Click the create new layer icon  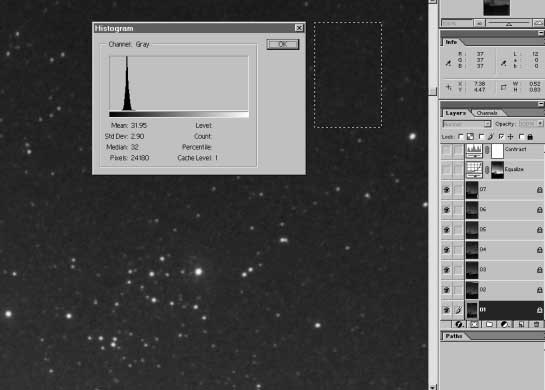[x=521, y=324]
